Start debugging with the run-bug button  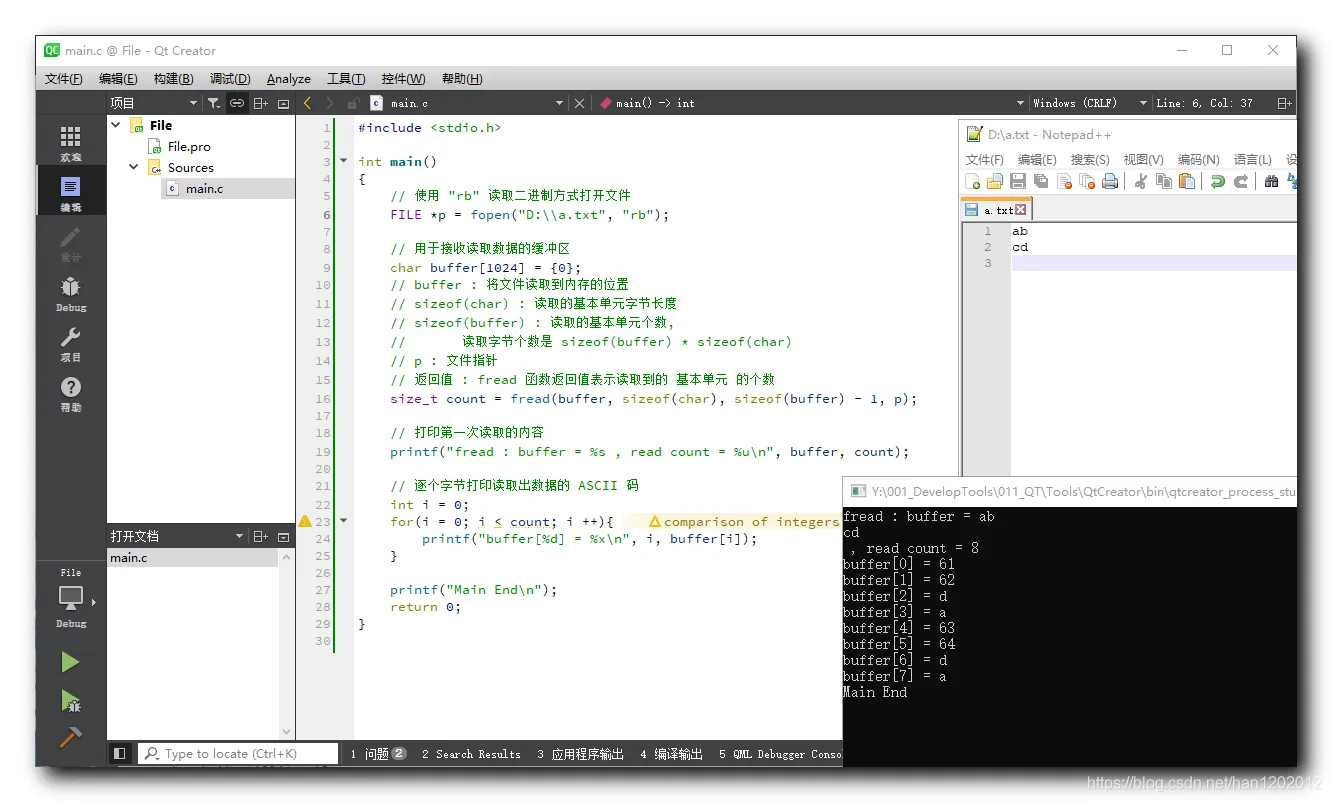[70, 700]
